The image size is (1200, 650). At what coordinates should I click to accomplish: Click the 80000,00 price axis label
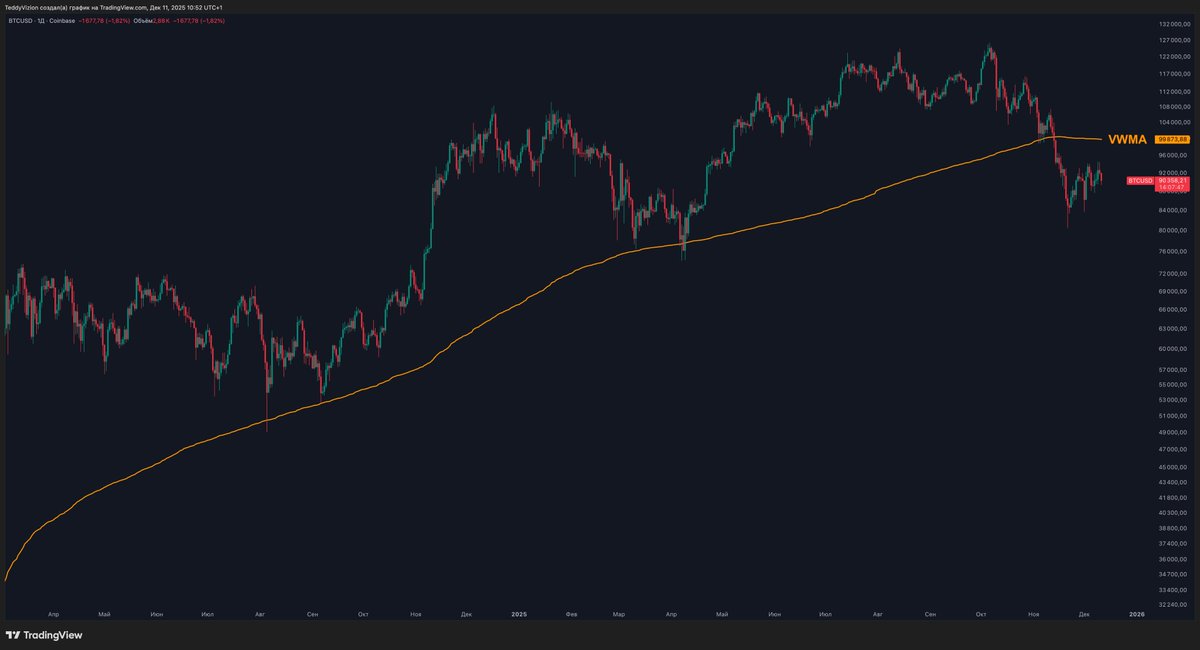coord(1174,230)
